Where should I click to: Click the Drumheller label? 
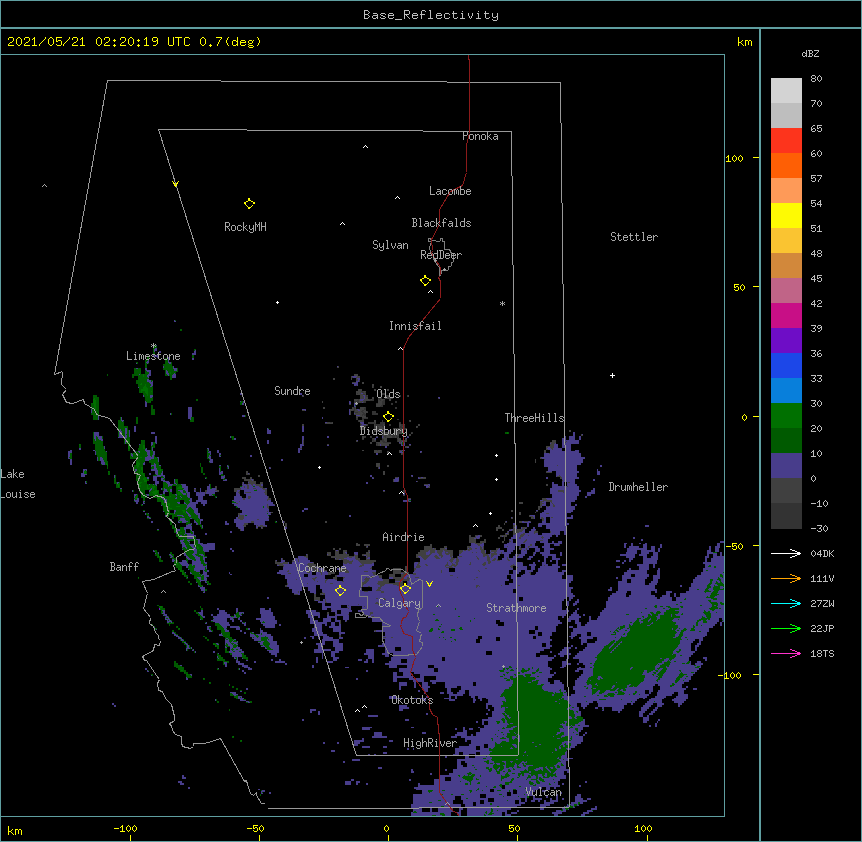tap(638, 487)
